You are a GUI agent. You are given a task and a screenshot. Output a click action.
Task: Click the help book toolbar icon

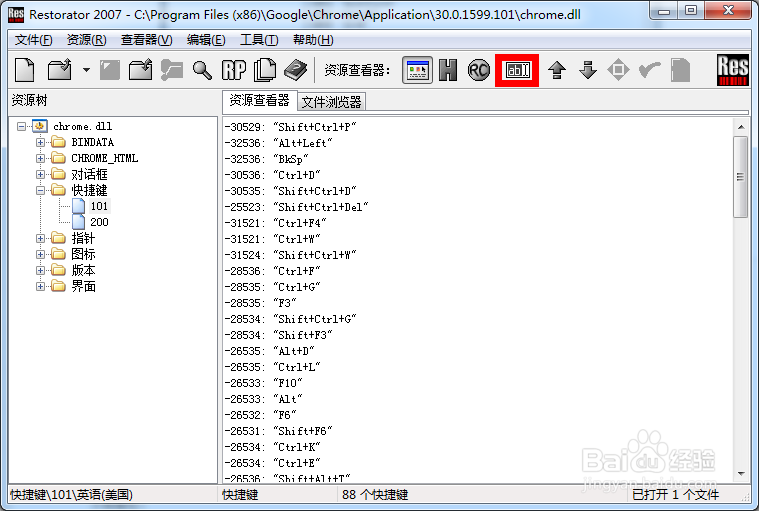click(x=296, y=70)
